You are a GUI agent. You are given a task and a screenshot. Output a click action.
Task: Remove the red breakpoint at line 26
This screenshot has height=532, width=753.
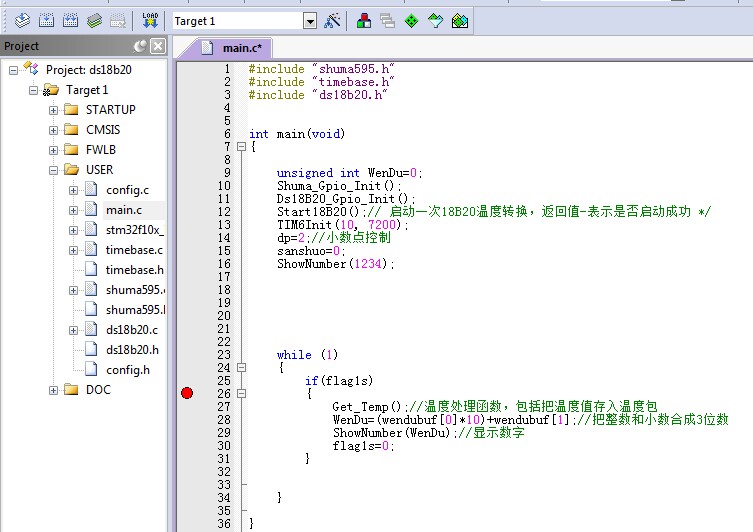tap(187, 393)
